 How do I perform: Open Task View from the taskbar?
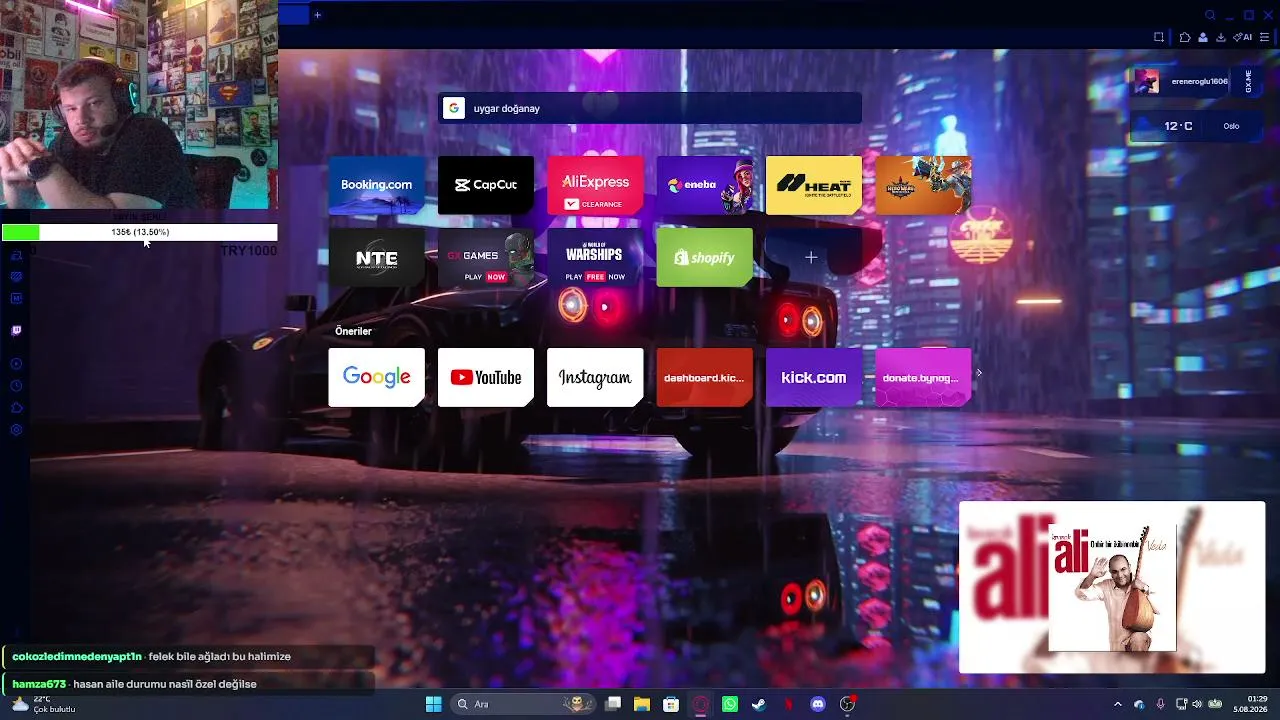(613, 704)
